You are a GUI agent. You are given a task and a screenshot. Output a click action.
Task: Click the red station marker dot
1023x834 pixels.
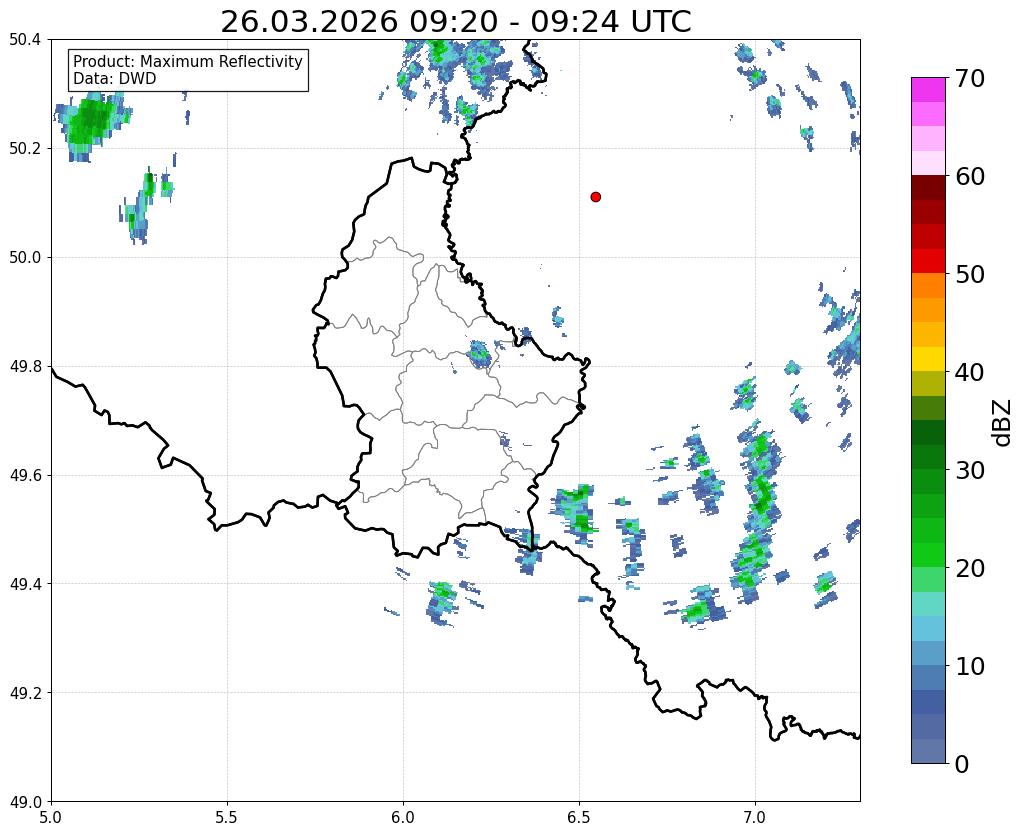coord(595,197)
